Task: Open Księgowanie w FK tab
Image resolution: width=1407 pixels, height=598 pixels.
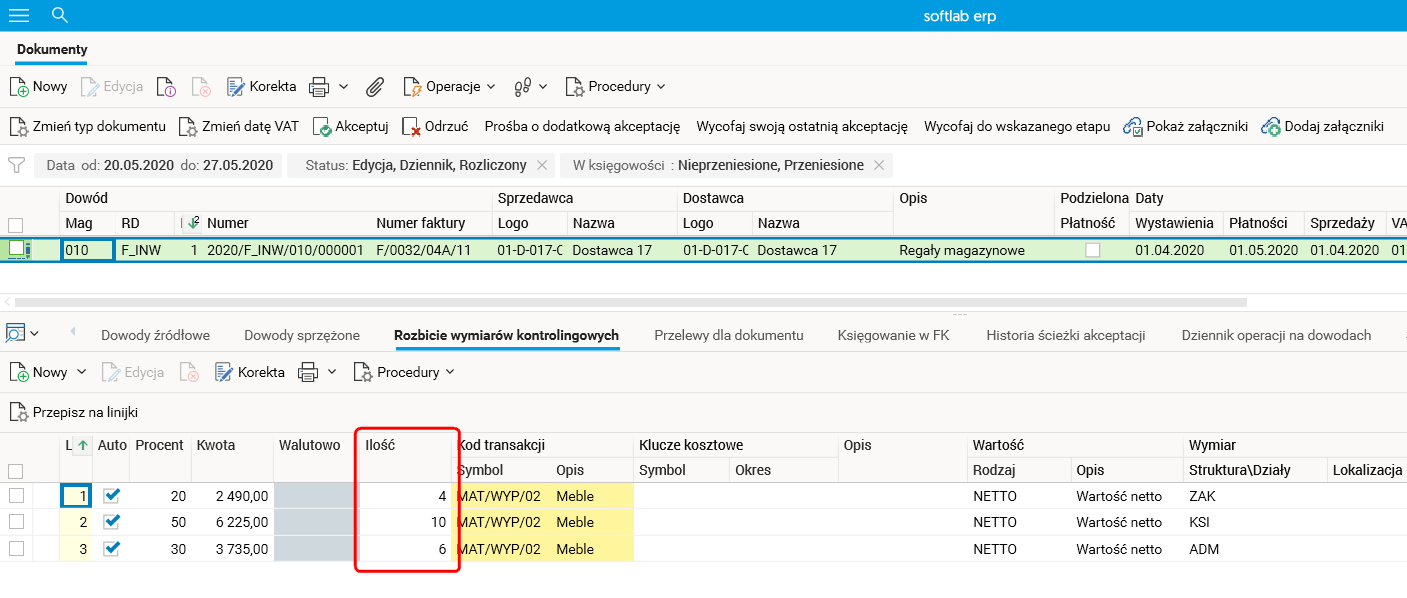Action: 893,336
